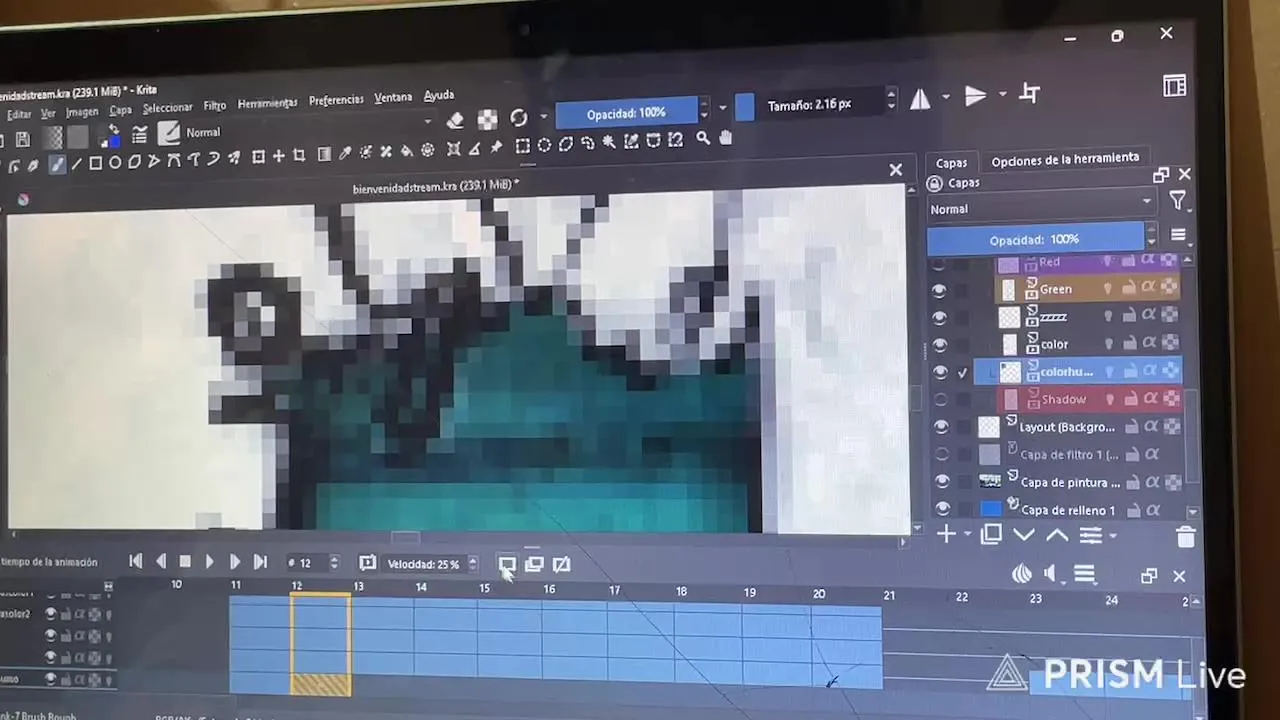Open the Preferencias menu
1280x720 pixels.
click(x=336, y=100)
